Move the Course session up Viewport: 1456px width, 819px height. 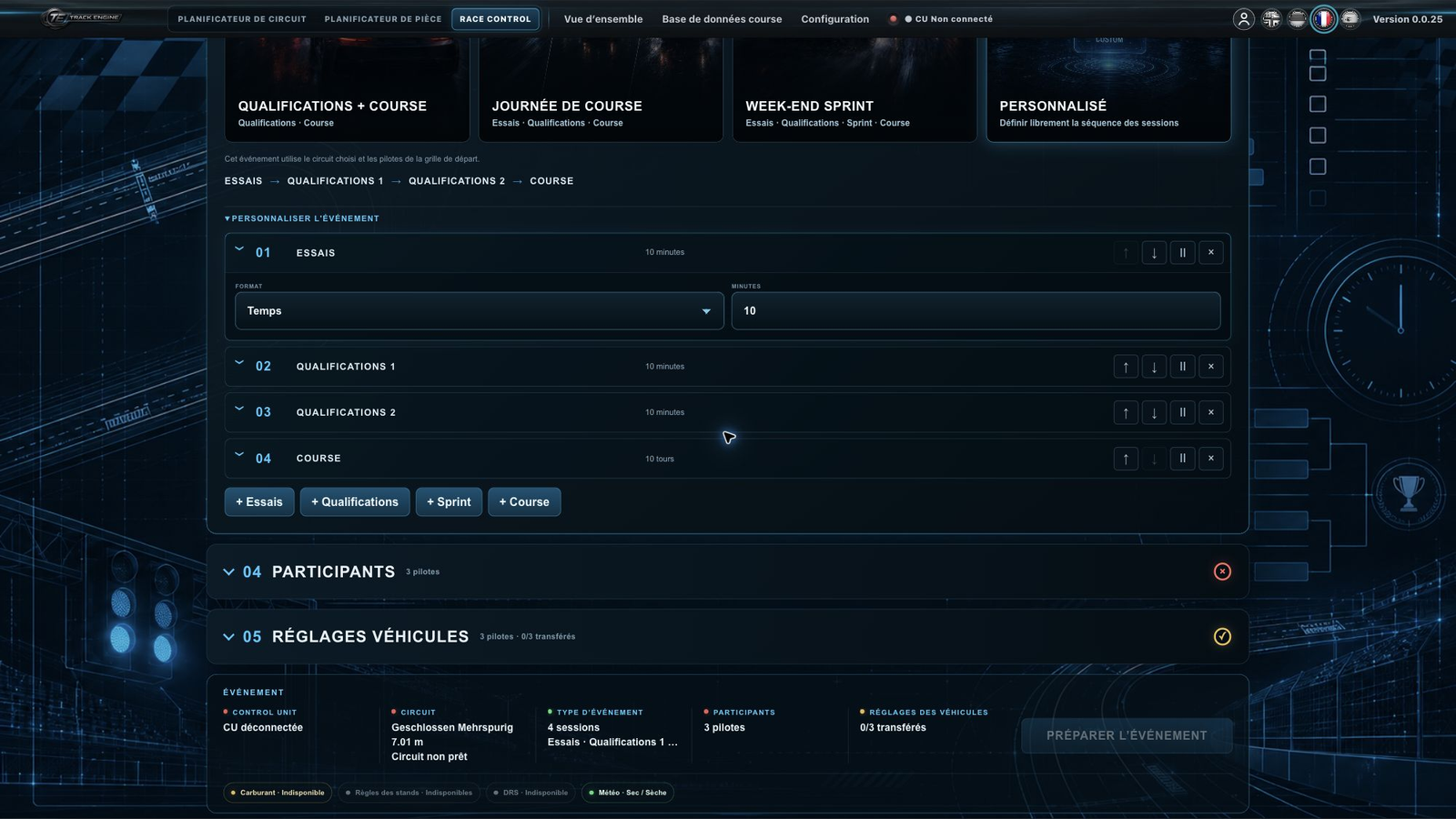click(1126, 459)
